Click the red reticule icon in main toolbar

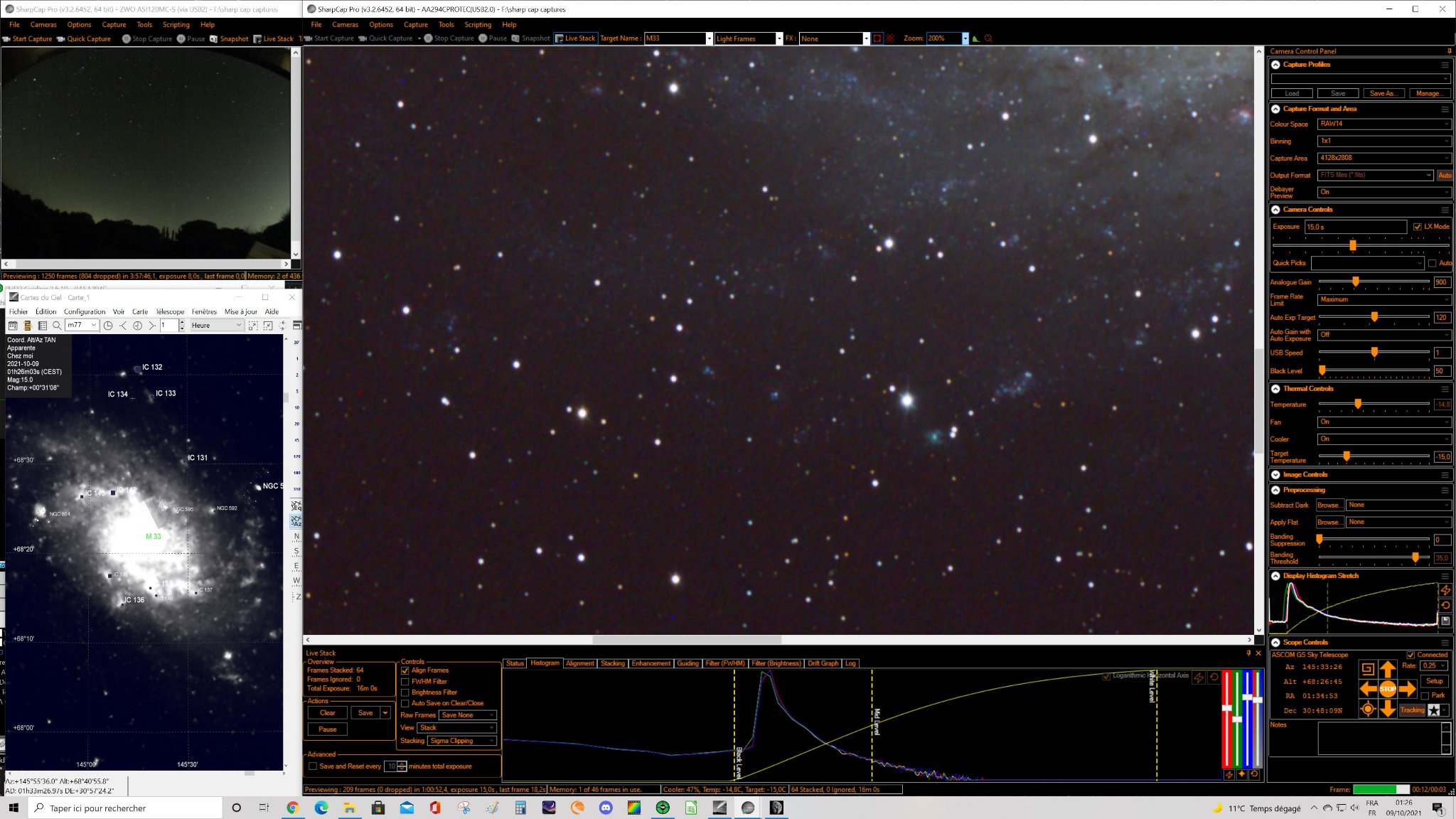[889, 38]
